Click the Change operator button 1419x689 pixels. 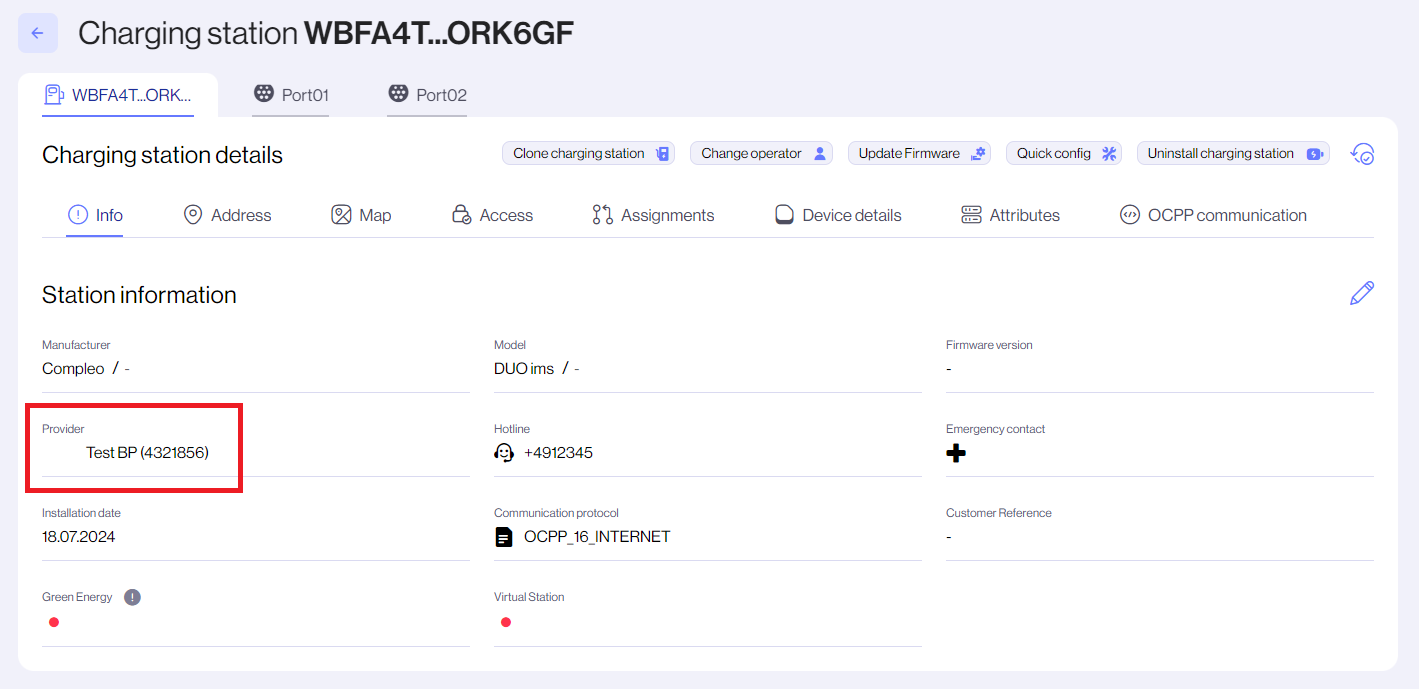coord(761,153)
